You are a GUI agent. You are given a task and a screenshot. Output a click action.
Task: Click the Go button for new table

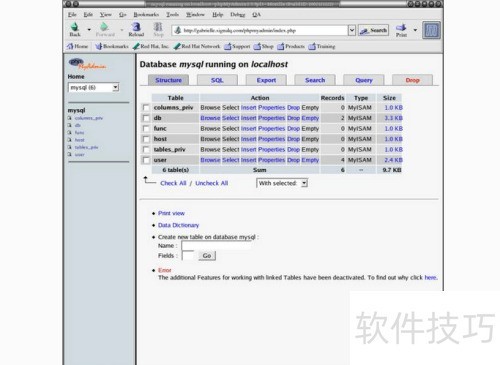click(207, 256)
